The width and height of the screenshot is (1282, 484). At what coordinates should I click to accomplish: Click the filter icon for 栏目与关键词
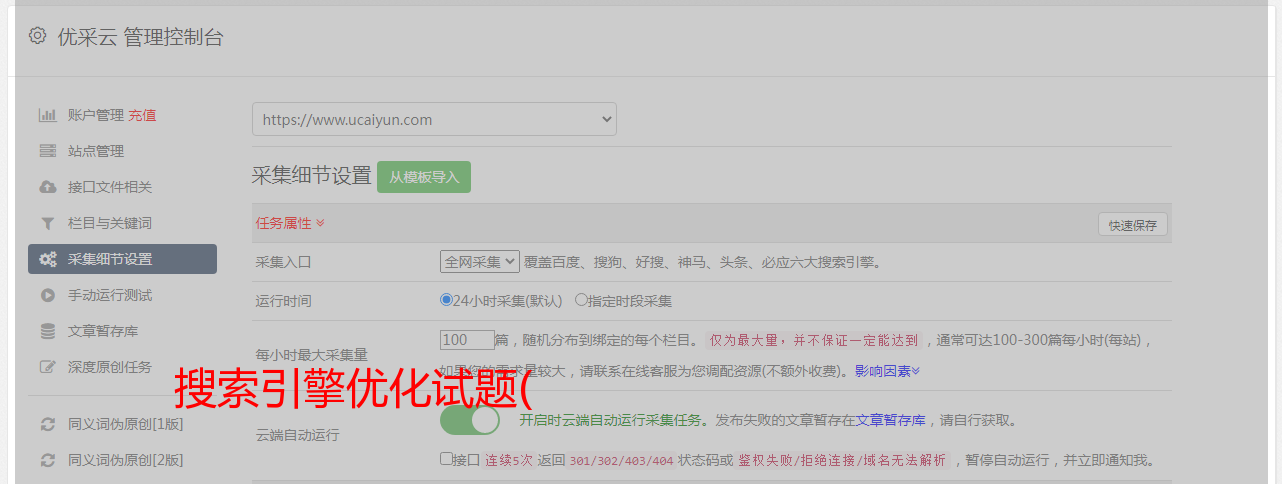tap(47, 223)
